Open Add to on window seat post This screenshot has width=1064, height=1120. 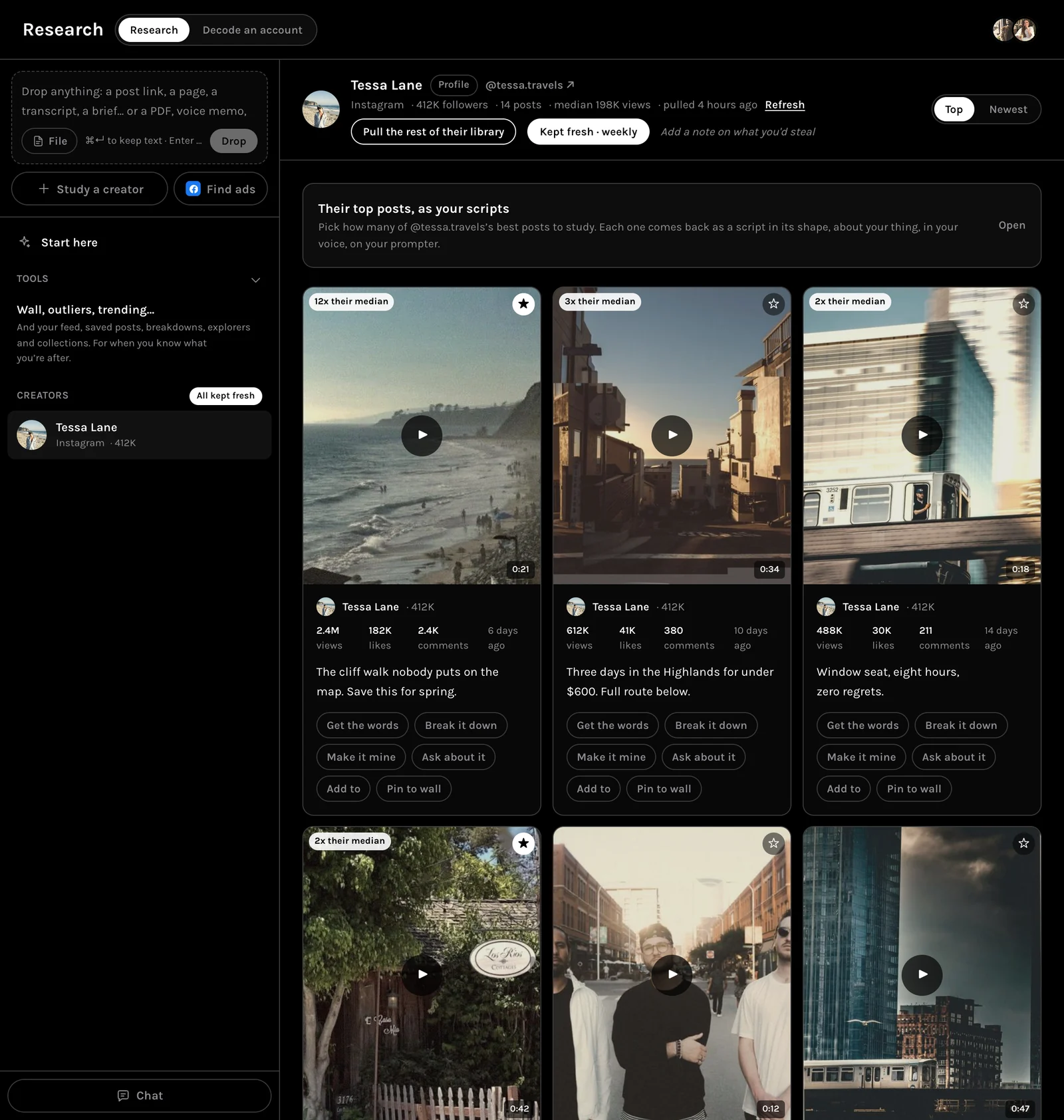tap(843, 789)
